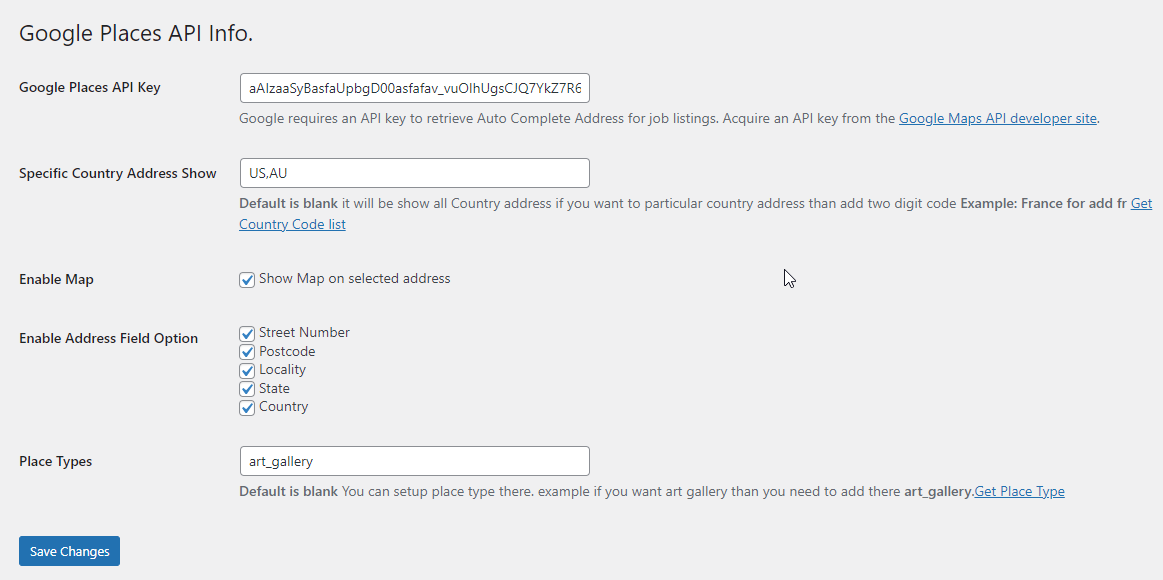Uncheck the State address field option
This screenshot has height=580, width=1163.
[x=247, y=388]
